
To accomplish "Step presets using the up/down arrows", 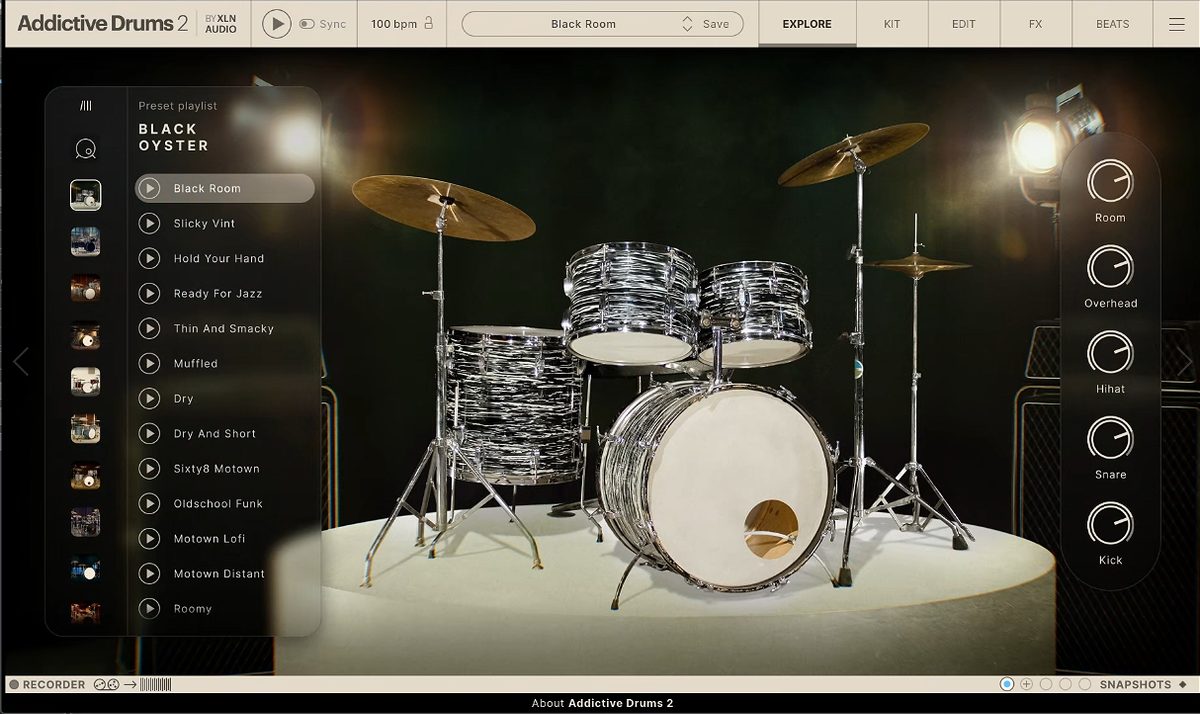I will (687, 24).
